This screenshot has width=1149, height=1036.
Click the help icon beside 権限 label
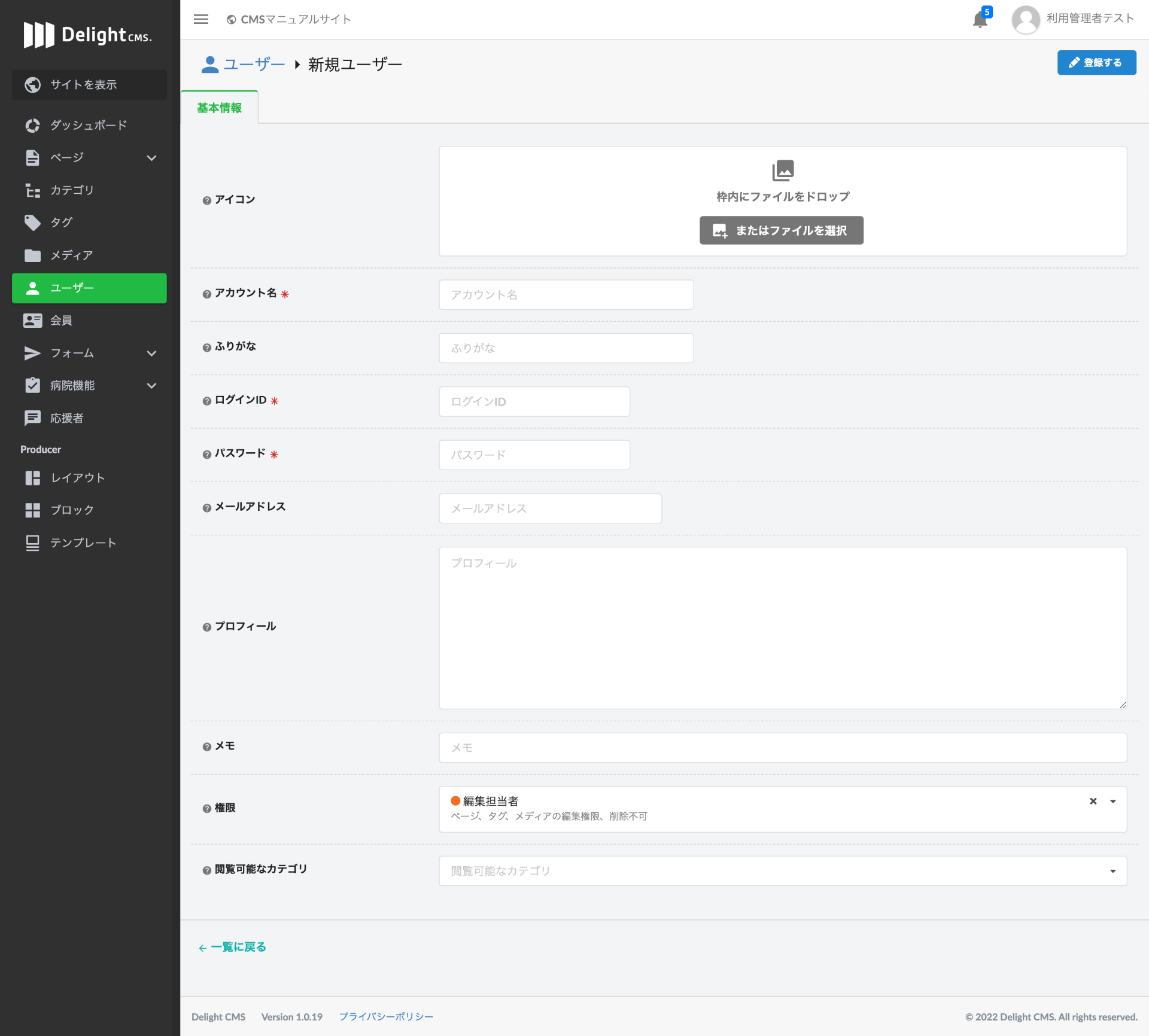coord(206,809)
